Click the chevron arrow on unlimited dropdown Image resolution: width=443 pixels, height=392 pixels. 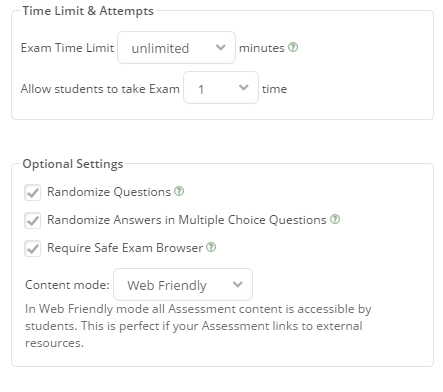point(220,48)
